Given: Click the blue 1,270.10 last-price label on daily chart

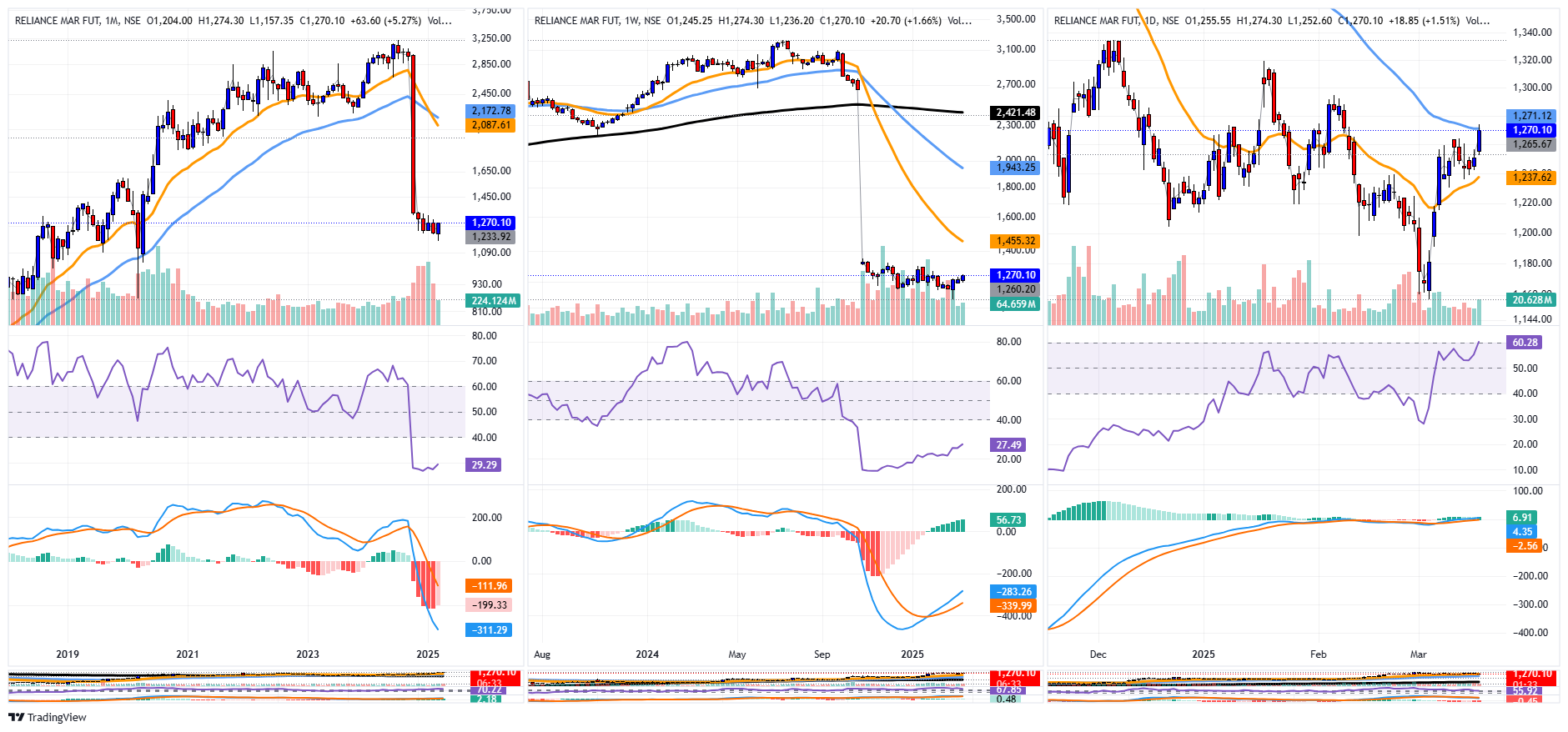Looking at the screenshot, I should 1531,130.
